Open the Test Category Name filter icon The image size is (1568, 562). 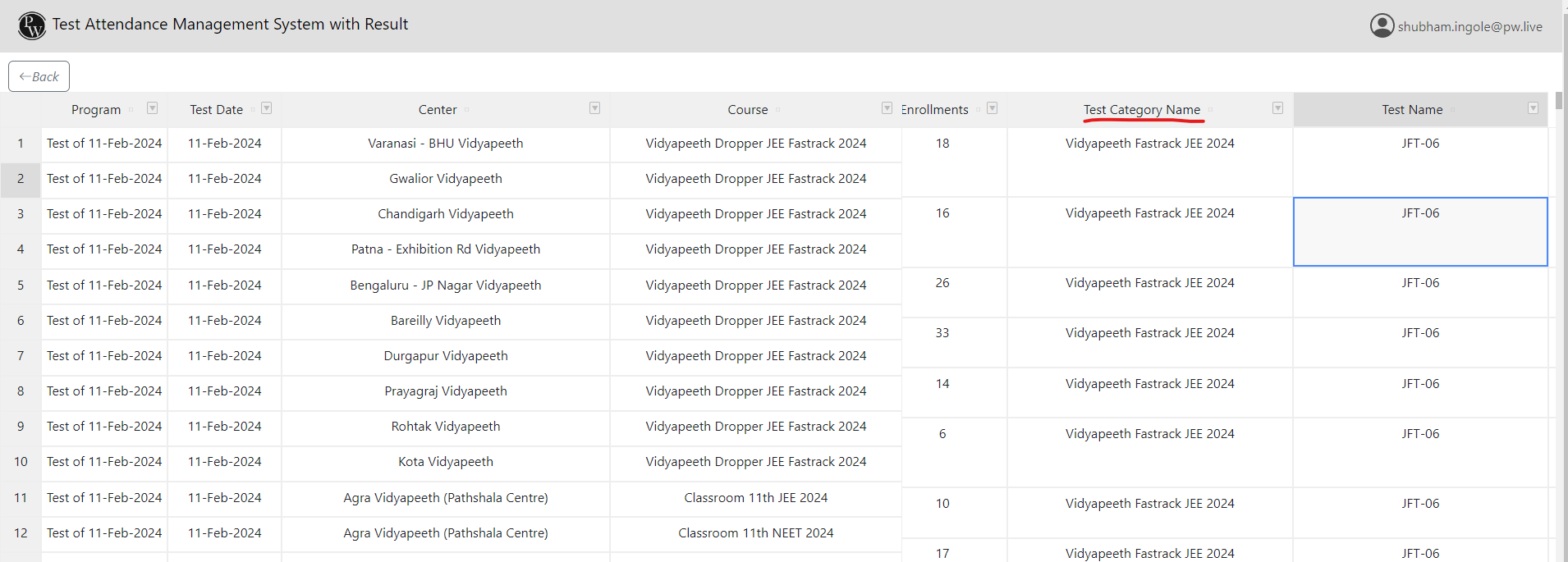pos(1277,108)
